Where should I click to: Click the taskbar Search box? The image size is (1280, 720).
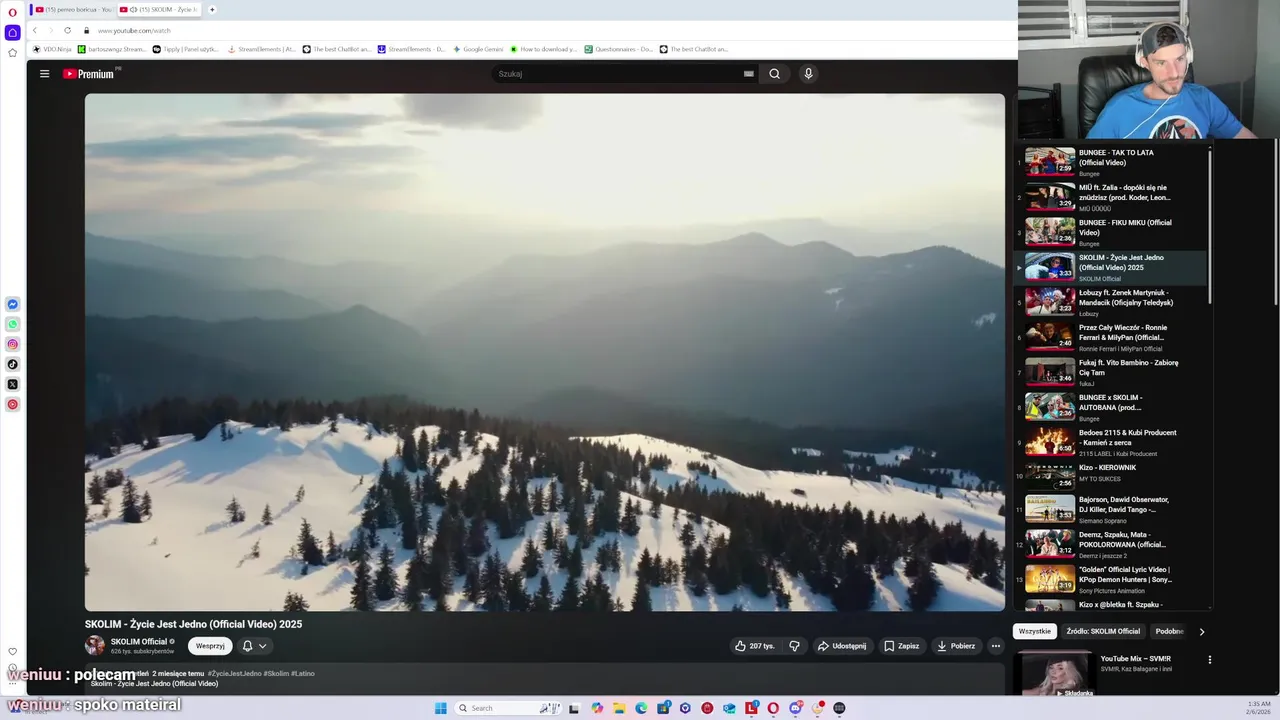(x=508, y=708)
